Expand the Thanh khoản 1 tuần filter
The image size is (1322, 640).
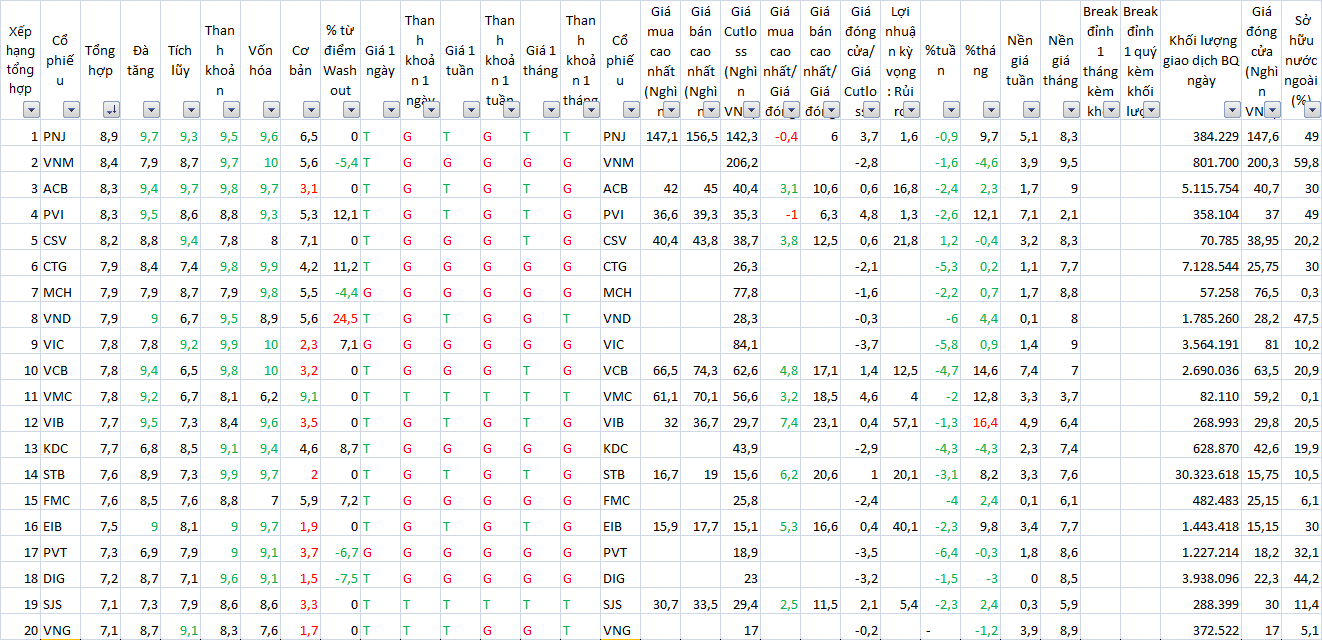point(511,110)
